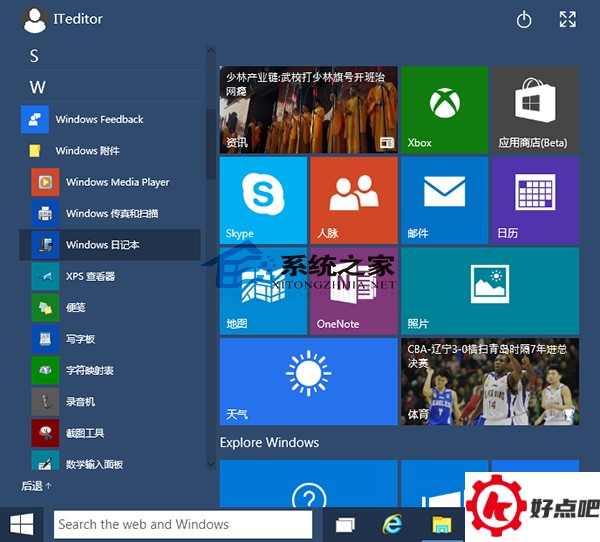The image size is (600, 542).
Task: Click the ITeditor username text
Action: point(78,19)
